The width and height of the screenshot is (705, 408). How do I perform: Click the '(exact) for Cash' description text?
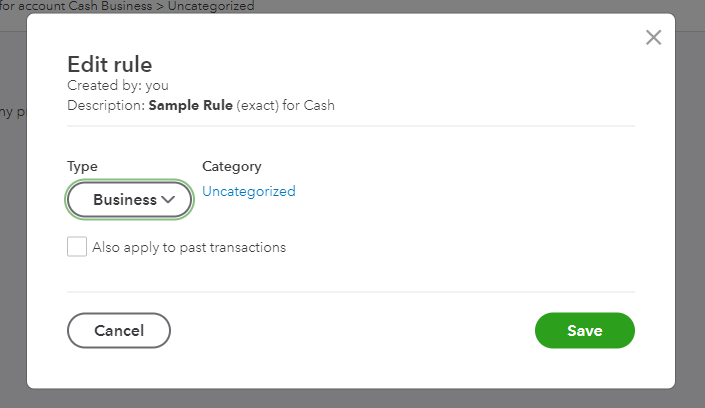point(285,105)
